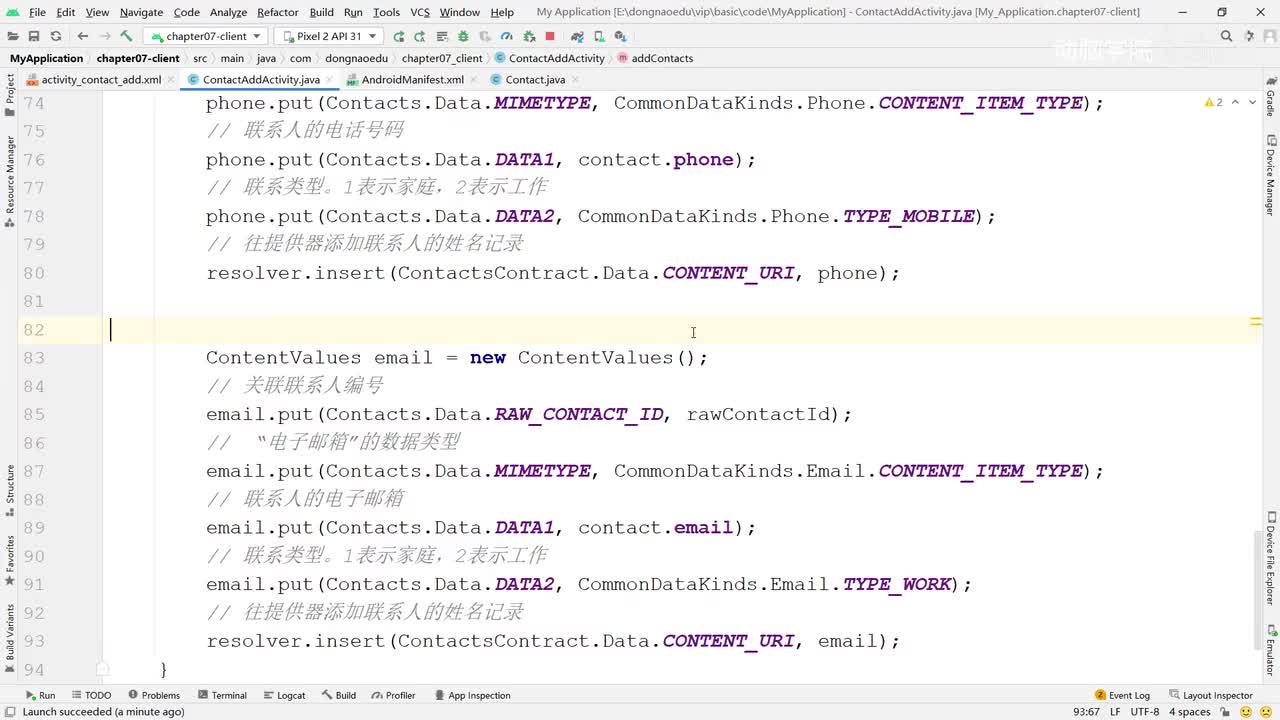This screenshot has width=1280, height=720.
Task: Click the ContactAddActivity breadcrumb
Action: click(550, 58)
